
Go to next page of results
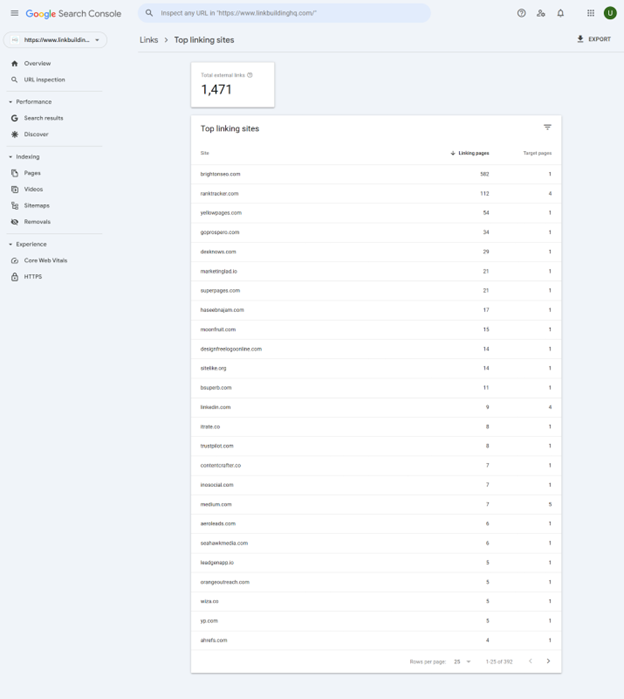[x=548, y=661]
